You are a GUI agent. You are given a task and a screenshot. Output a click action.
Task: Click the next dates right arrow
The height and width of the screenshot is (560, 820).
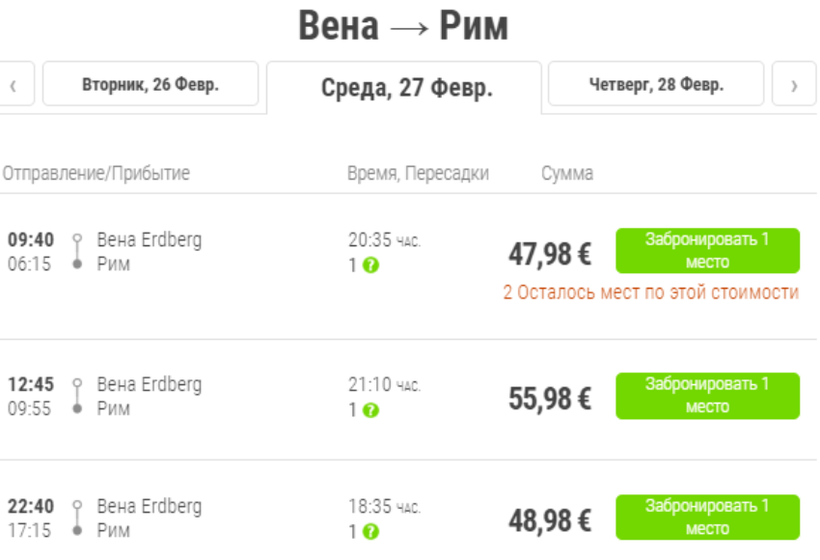[794, 85]
